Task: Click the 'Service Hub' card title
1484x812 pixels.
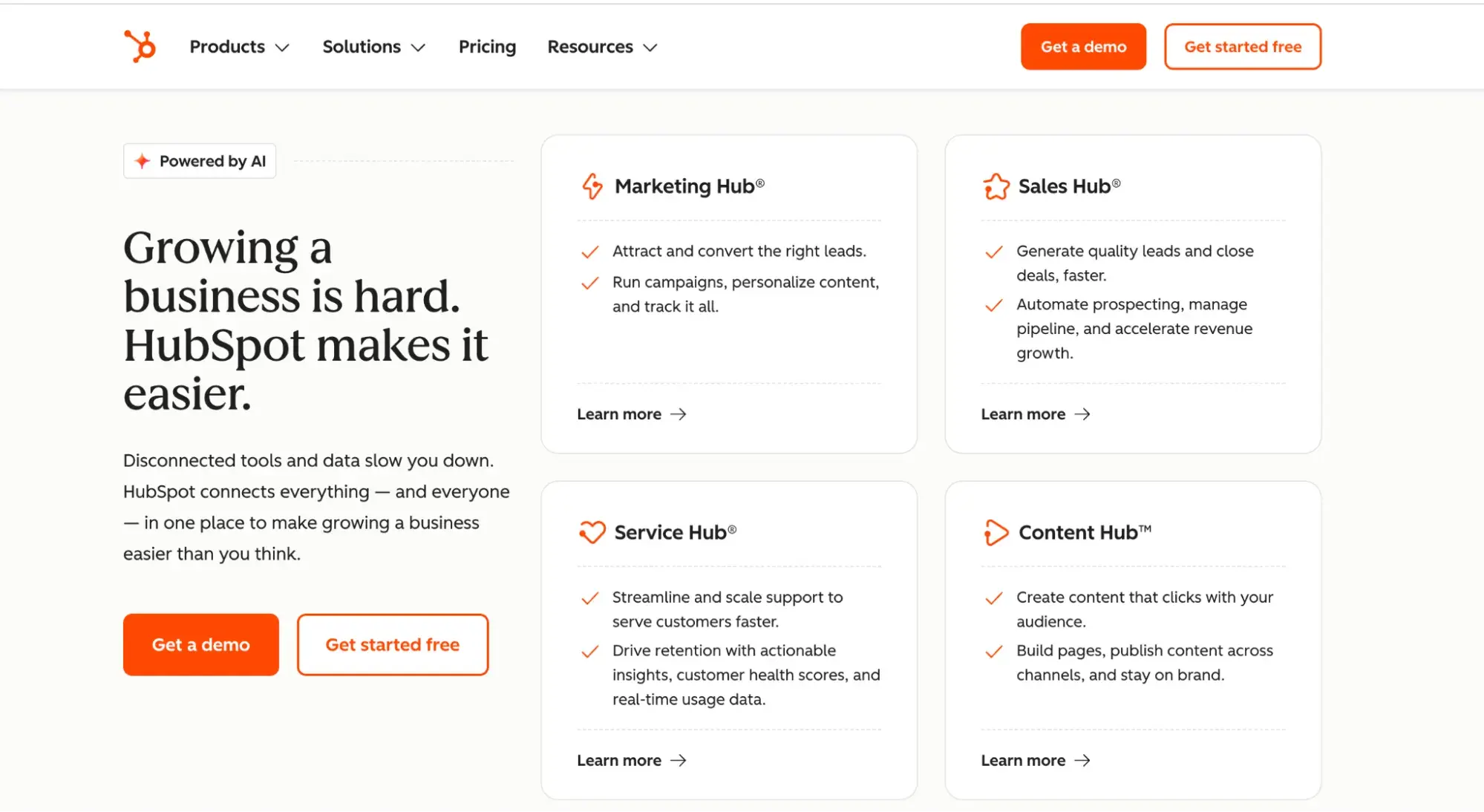Action: click(x=675, y=532)
